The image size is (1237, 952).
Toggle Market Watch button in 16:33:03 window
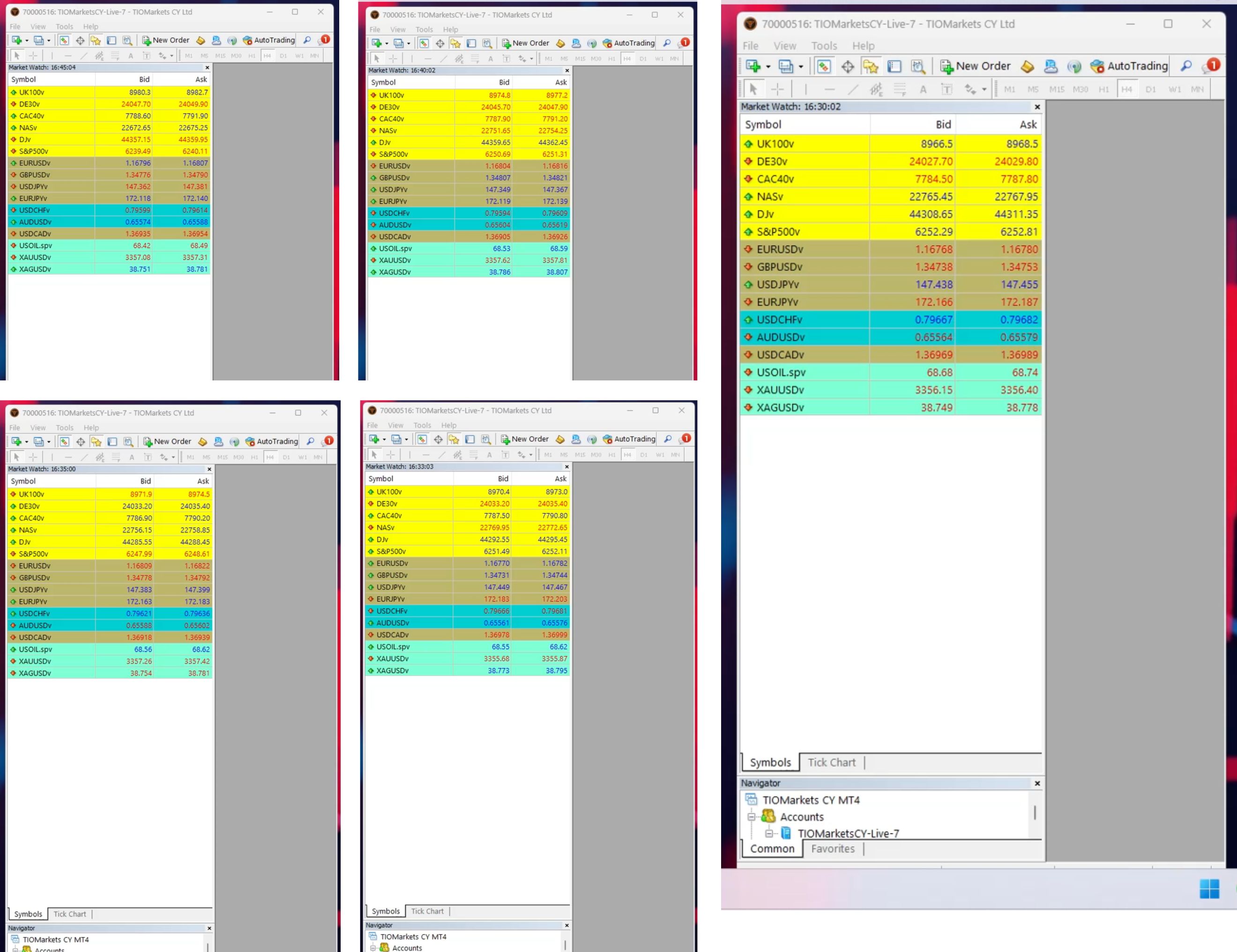(422, 439)
